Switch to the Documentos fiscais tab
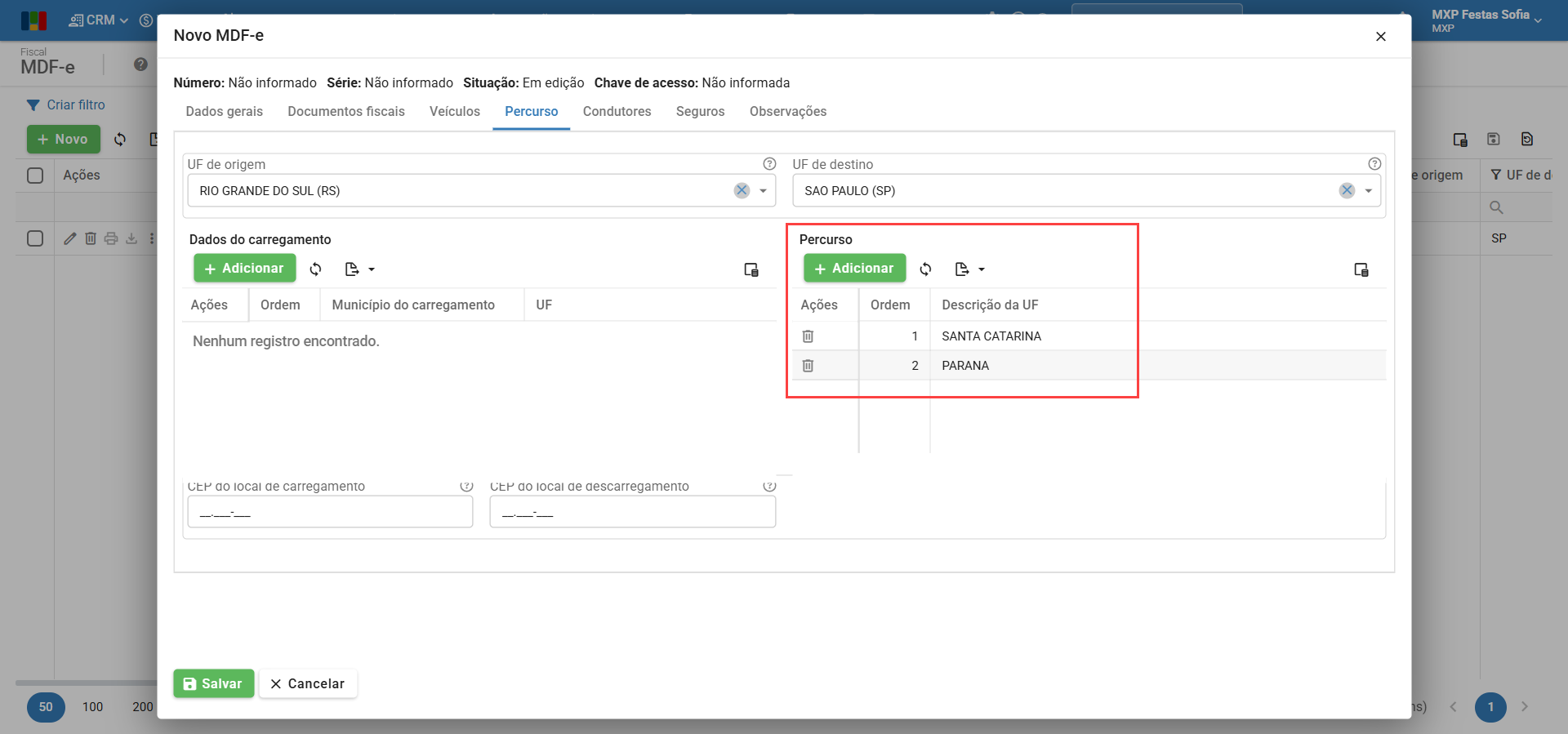The height and width of the screenshot is (734, 1568). pyautogui.click(x=346, y=112)
